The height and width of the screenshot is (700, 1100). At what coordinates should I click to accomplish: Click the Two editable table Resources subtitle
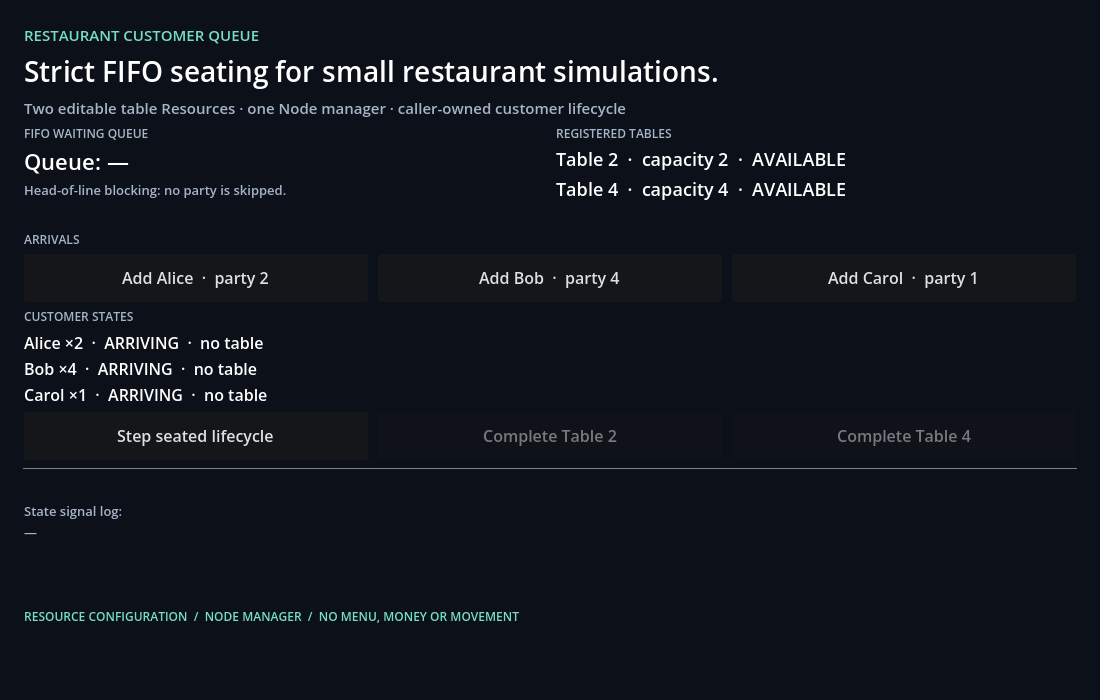[325, 109]
